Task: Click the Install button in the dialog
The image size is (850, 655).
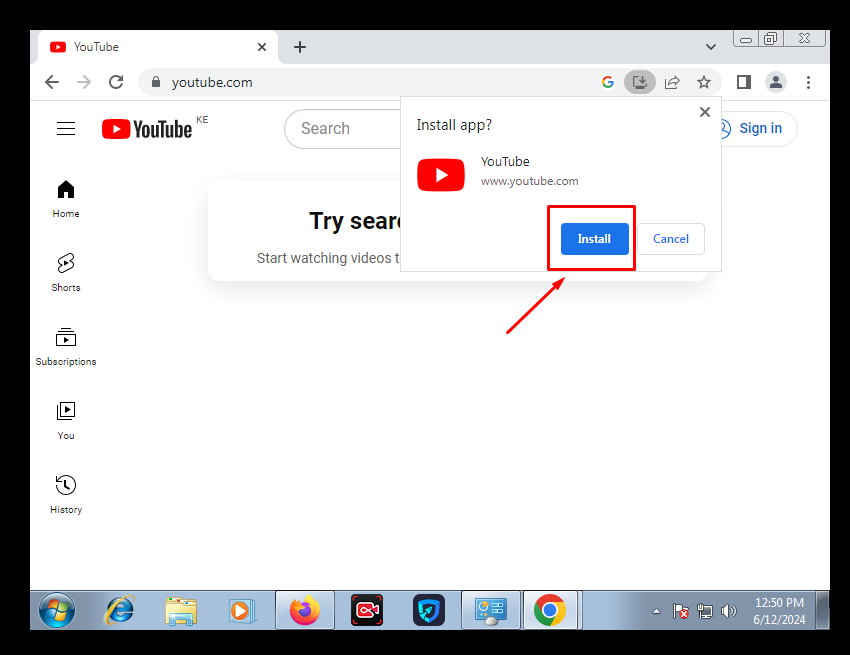Action: (594, 239)
